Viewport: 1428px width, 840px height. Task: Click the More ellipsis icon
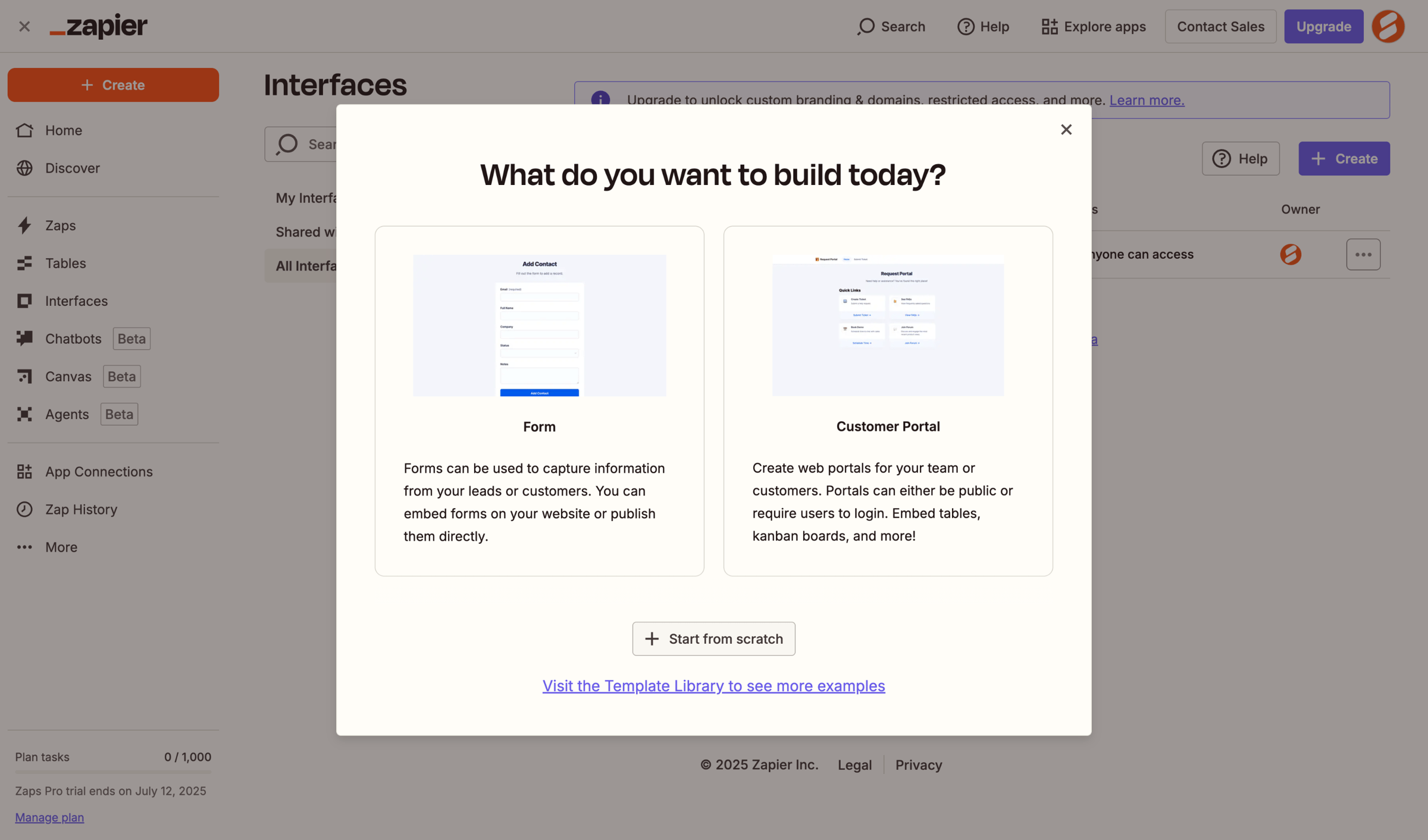click(24, 547)
